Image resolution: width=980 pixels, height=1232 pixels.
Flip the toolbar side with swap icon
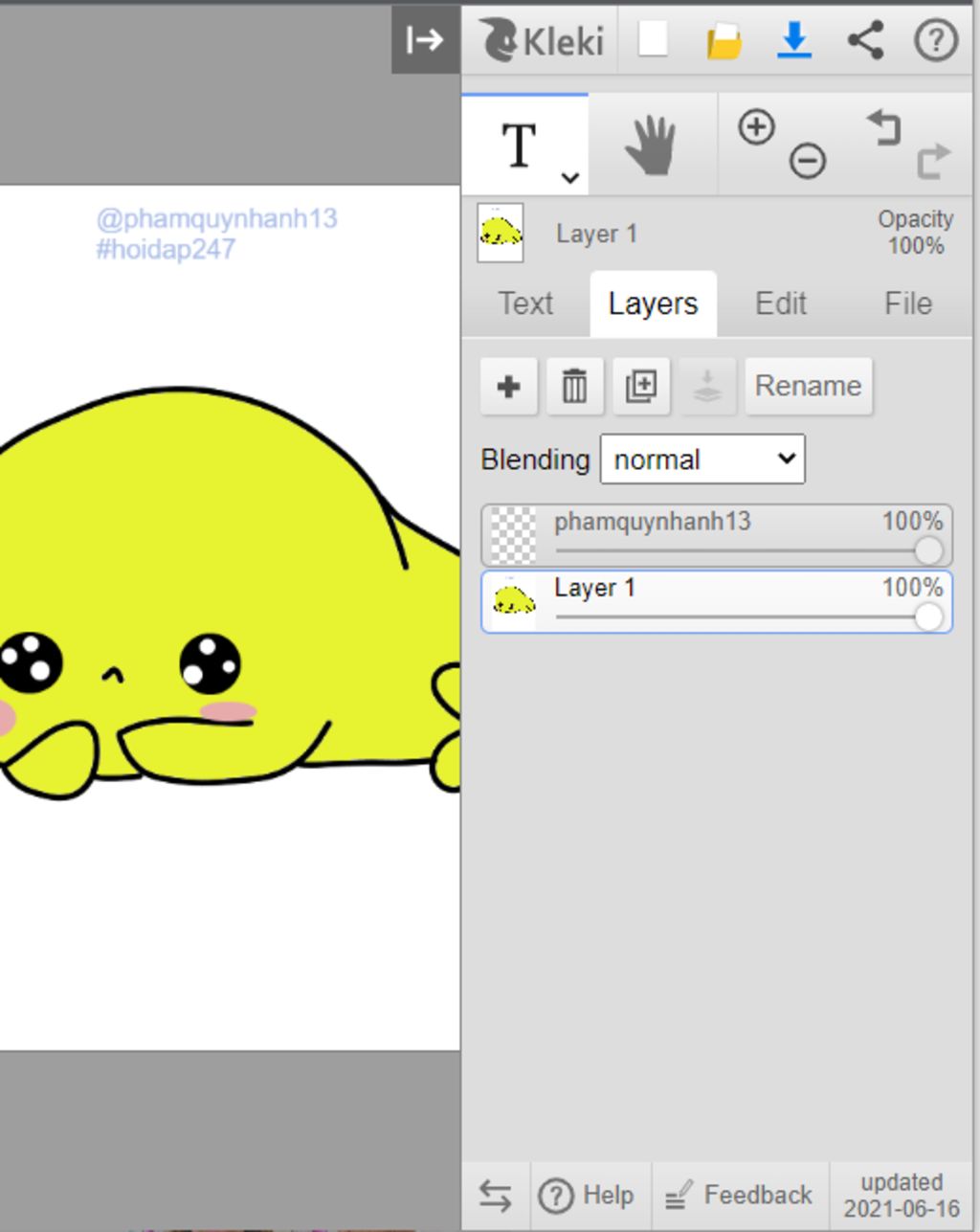[x=495, y=1196]
